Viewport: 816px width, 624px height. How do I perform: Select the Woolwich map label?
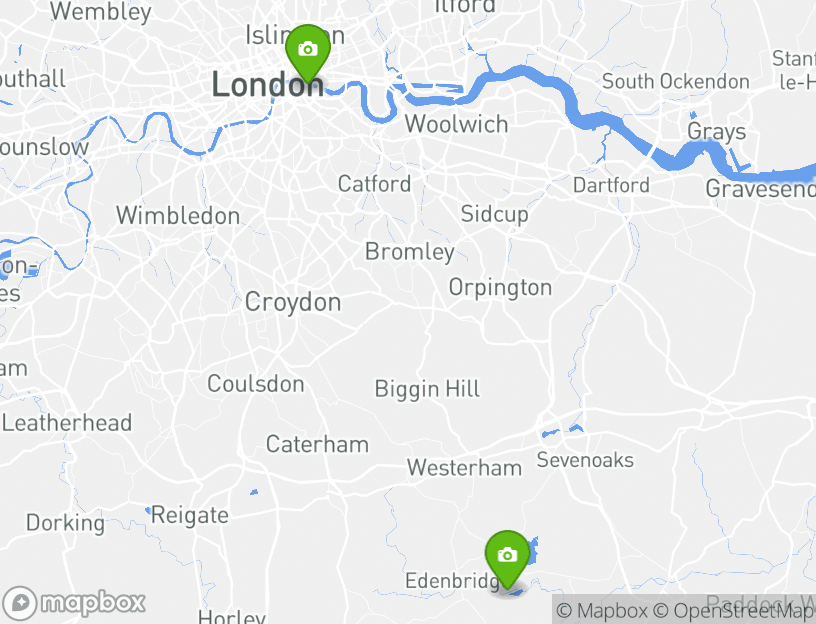coord(456,124)
